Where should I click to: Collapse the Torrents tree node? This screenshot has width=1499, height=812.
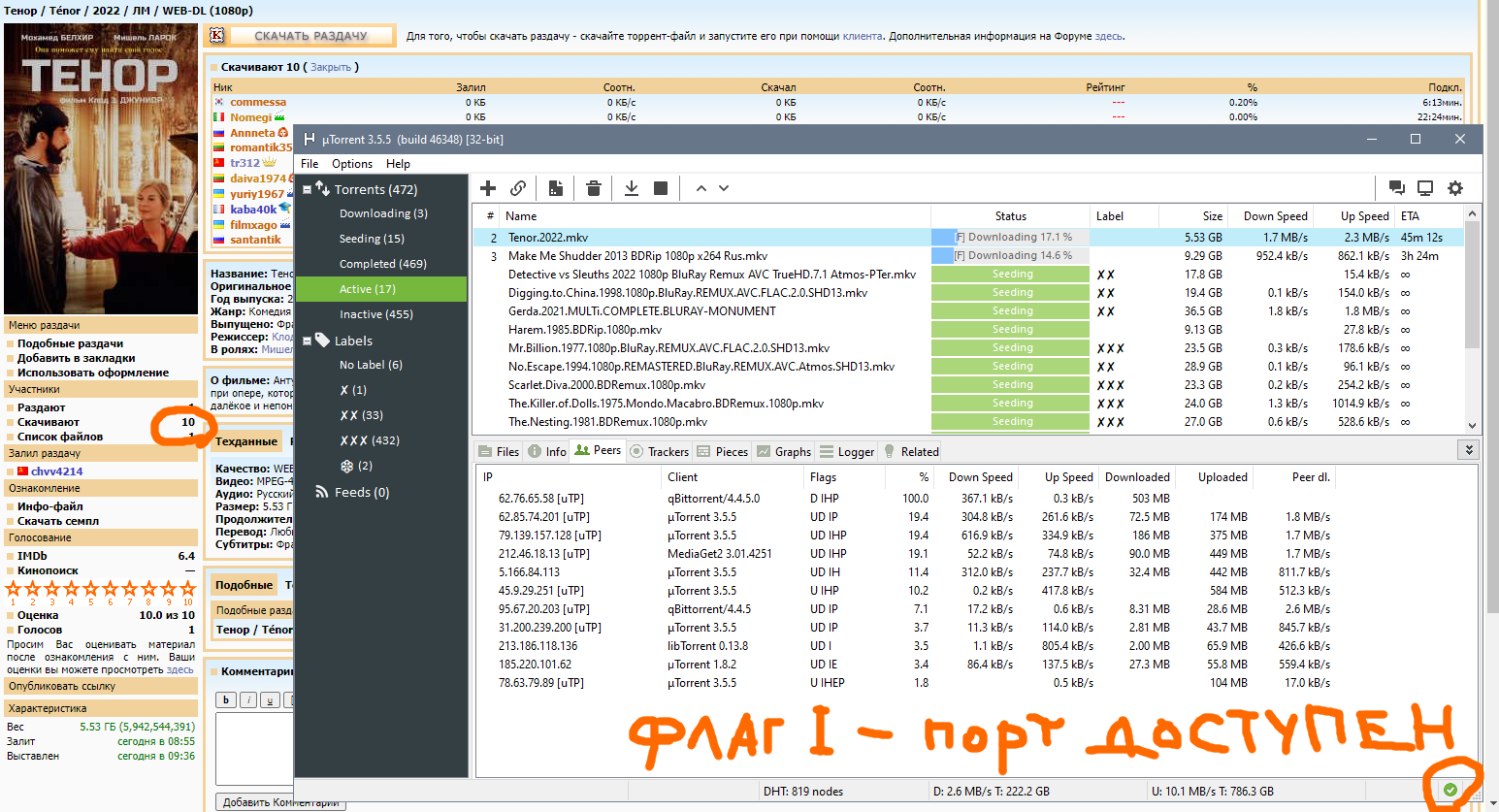[307, 190]
